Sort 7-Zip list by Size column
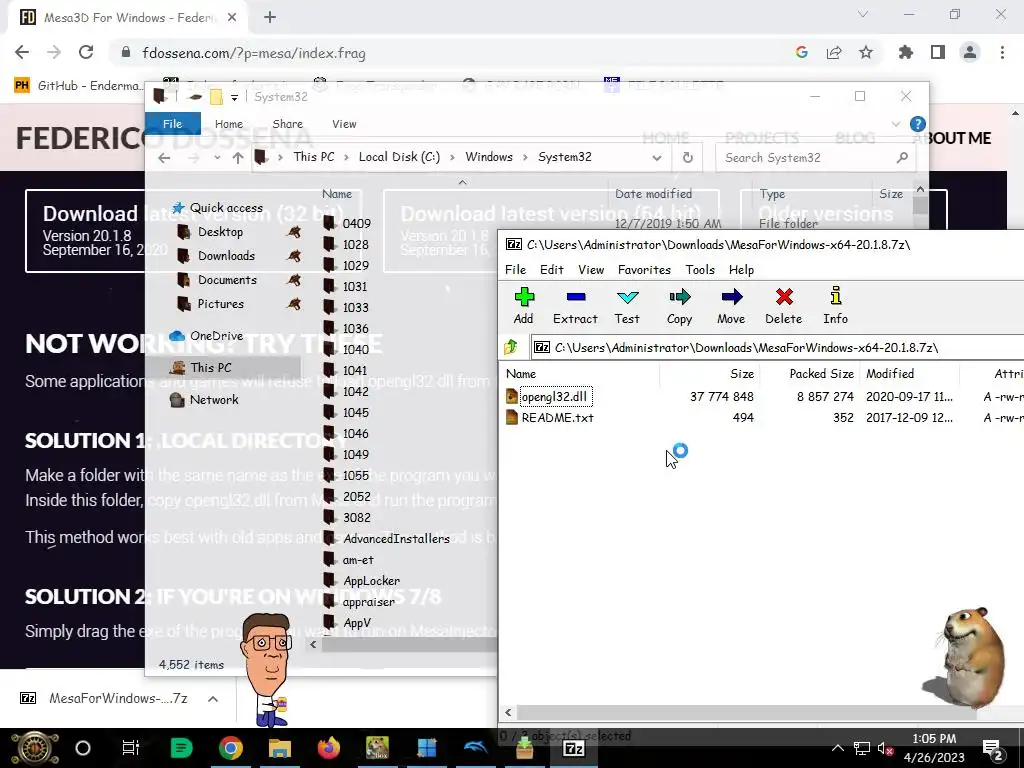Image resolution: width=1024 pixels, height=768 pixels. click(x=742, y=374)
